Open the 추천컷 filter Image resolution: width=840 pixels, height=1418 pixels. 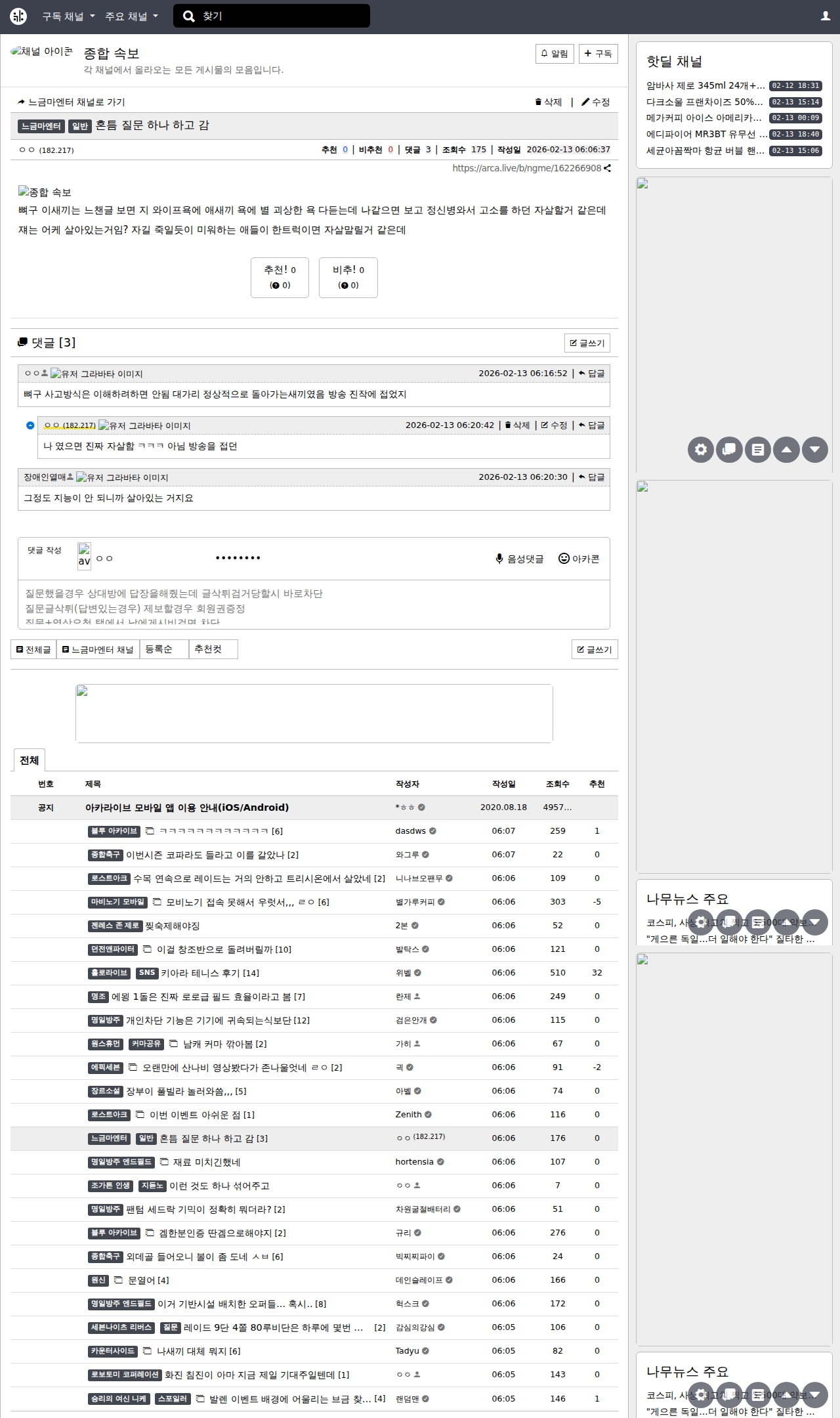point(213,649)
